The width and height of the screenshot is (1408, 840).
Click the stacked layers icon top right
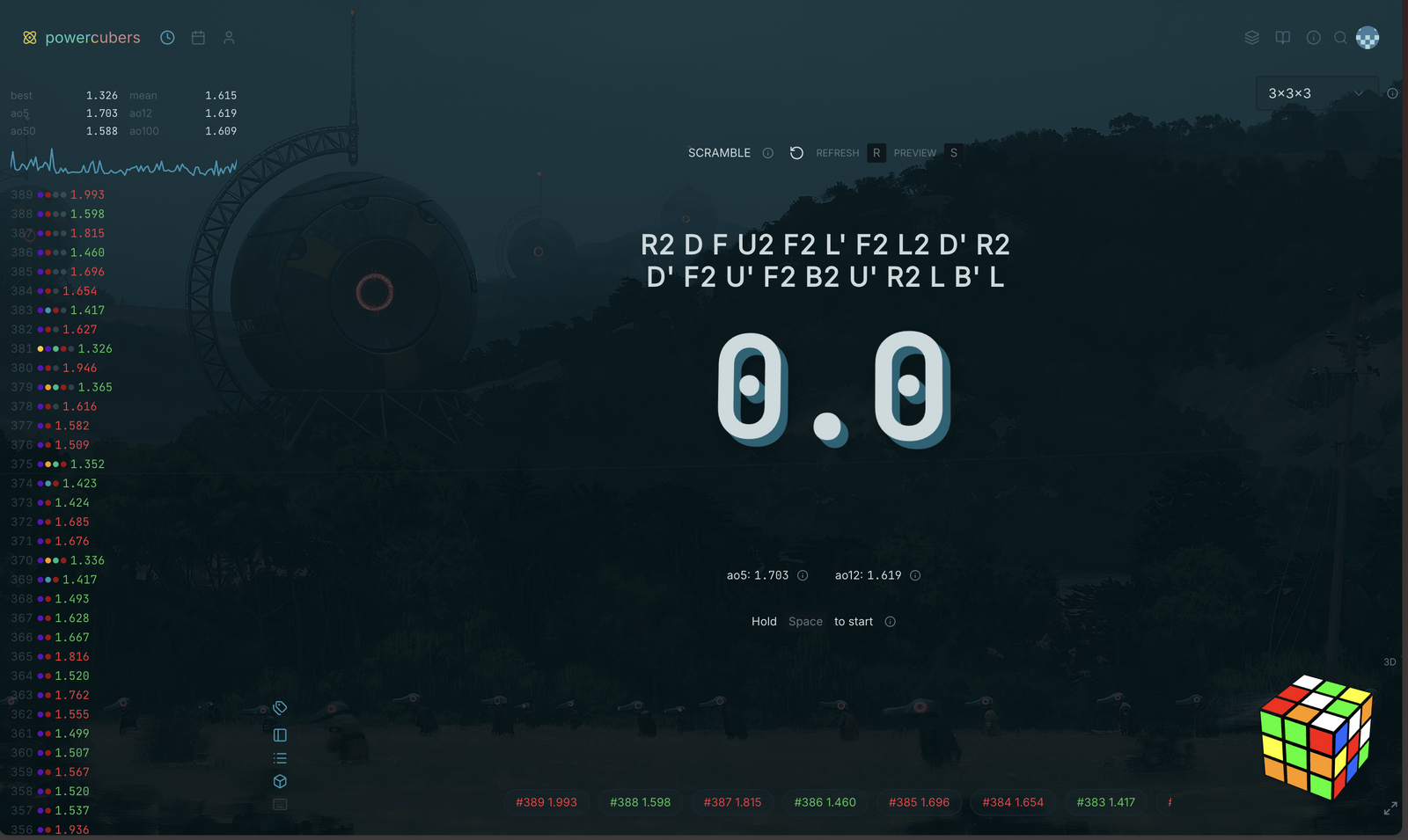pyautogui.click(x=1252, y=38)
